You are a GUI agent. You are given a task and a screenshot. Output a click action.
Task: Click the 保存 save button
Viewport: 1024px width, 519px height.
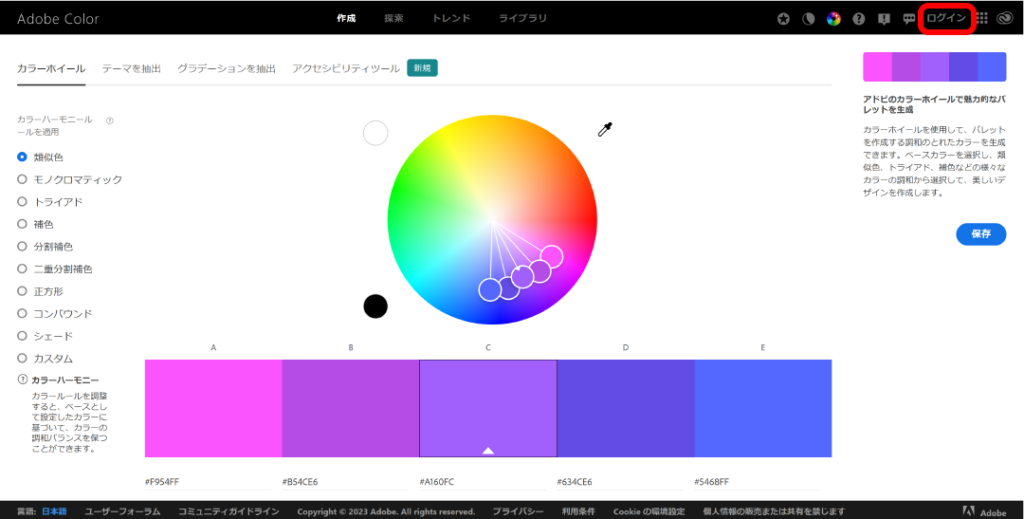(980, 234)
